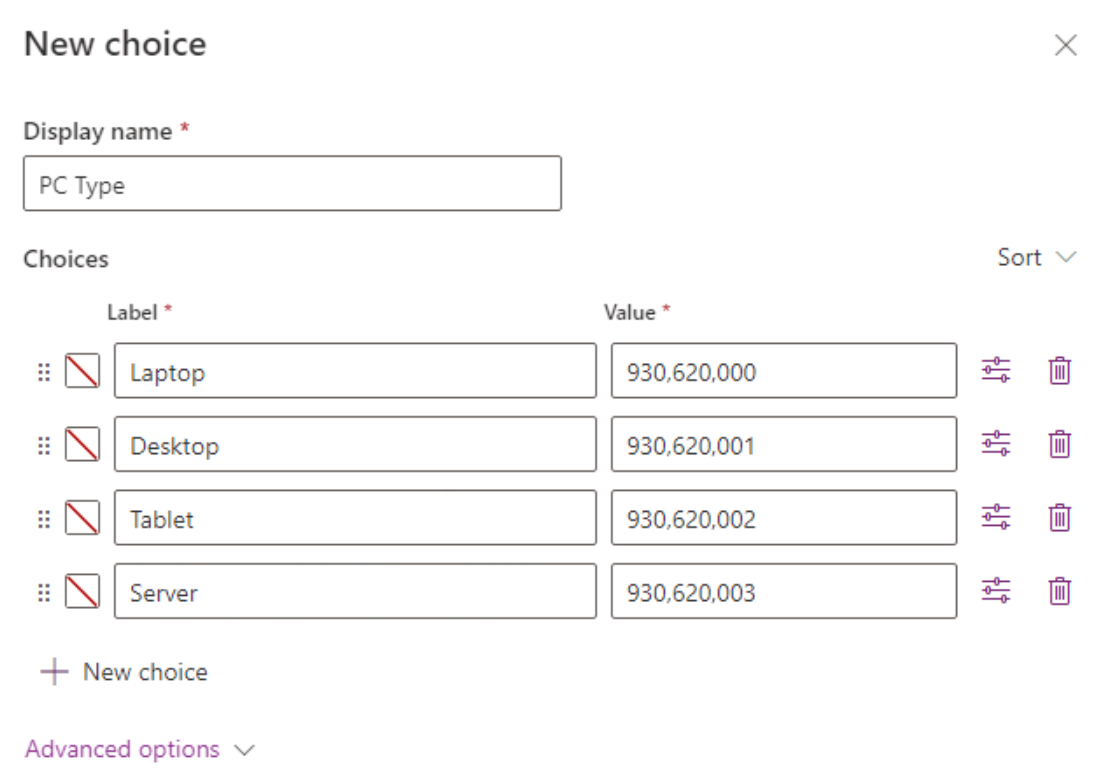The width and height of the screenshot is (1100, 775).
Task: Add a New choice row
Action: pos(124,672)
